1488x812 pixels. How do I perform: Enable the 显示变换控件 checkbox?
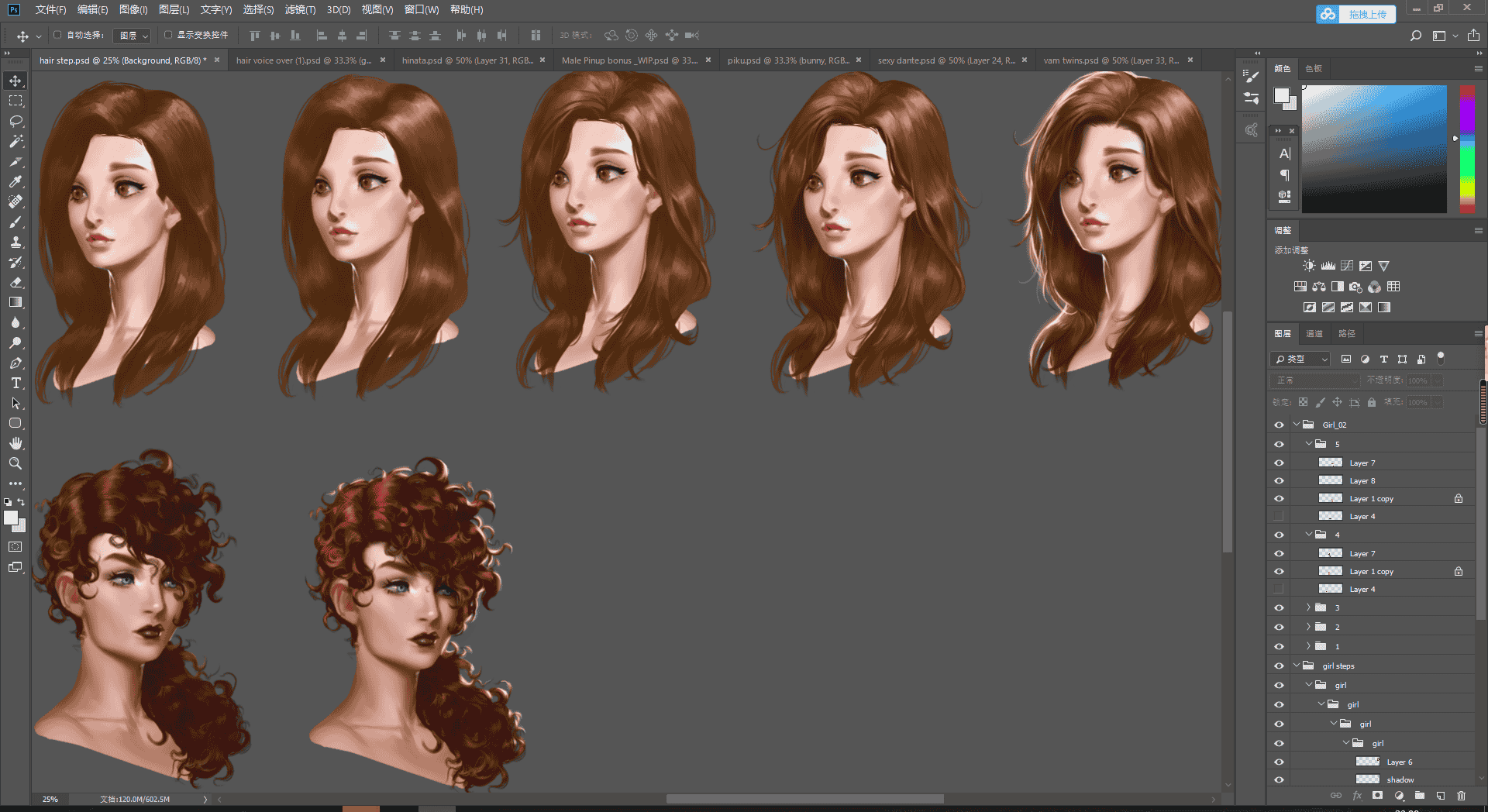168,35
